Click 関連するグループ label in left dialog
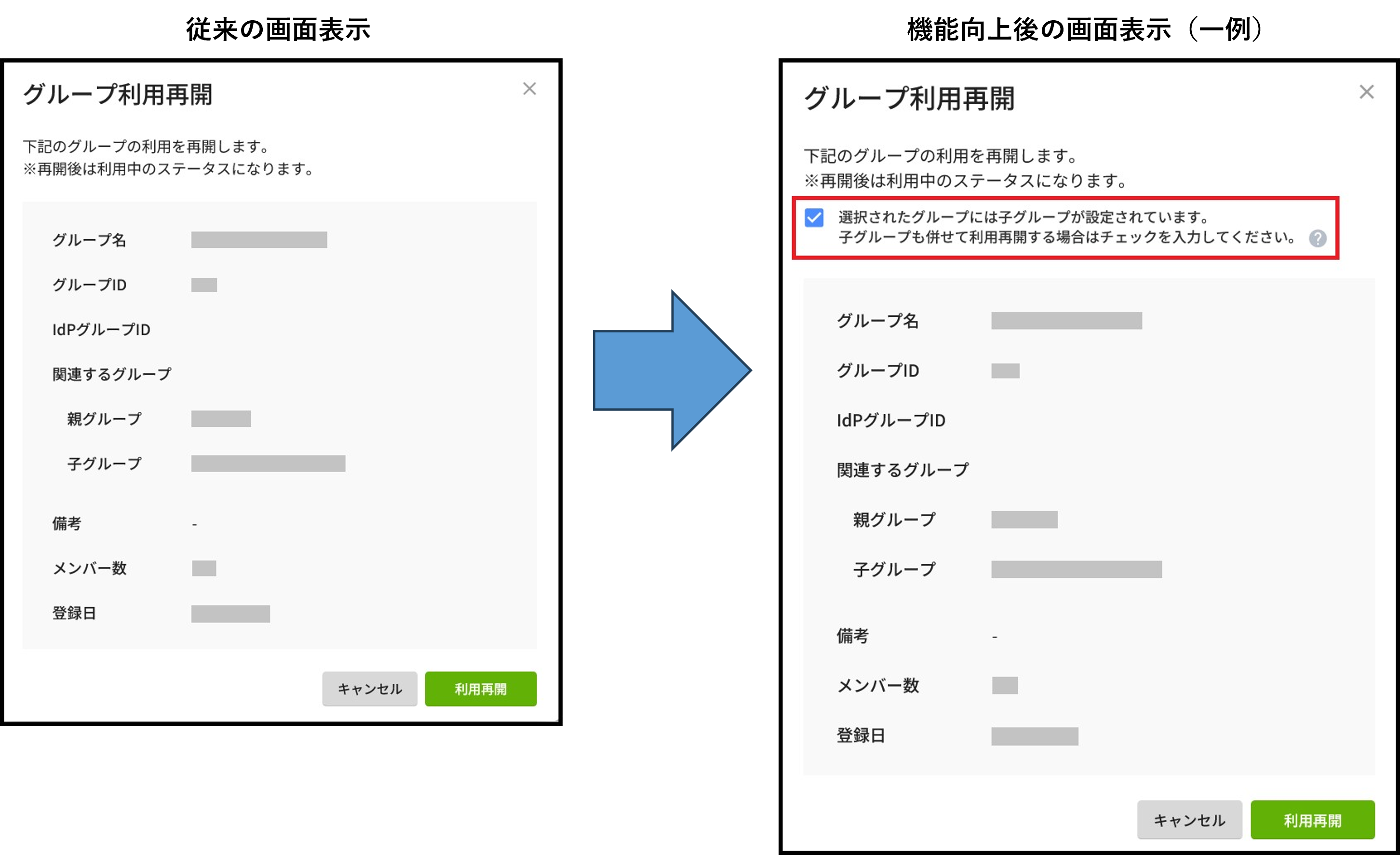The width and height of the screenshot is (1400, 855). click(111, 374)
